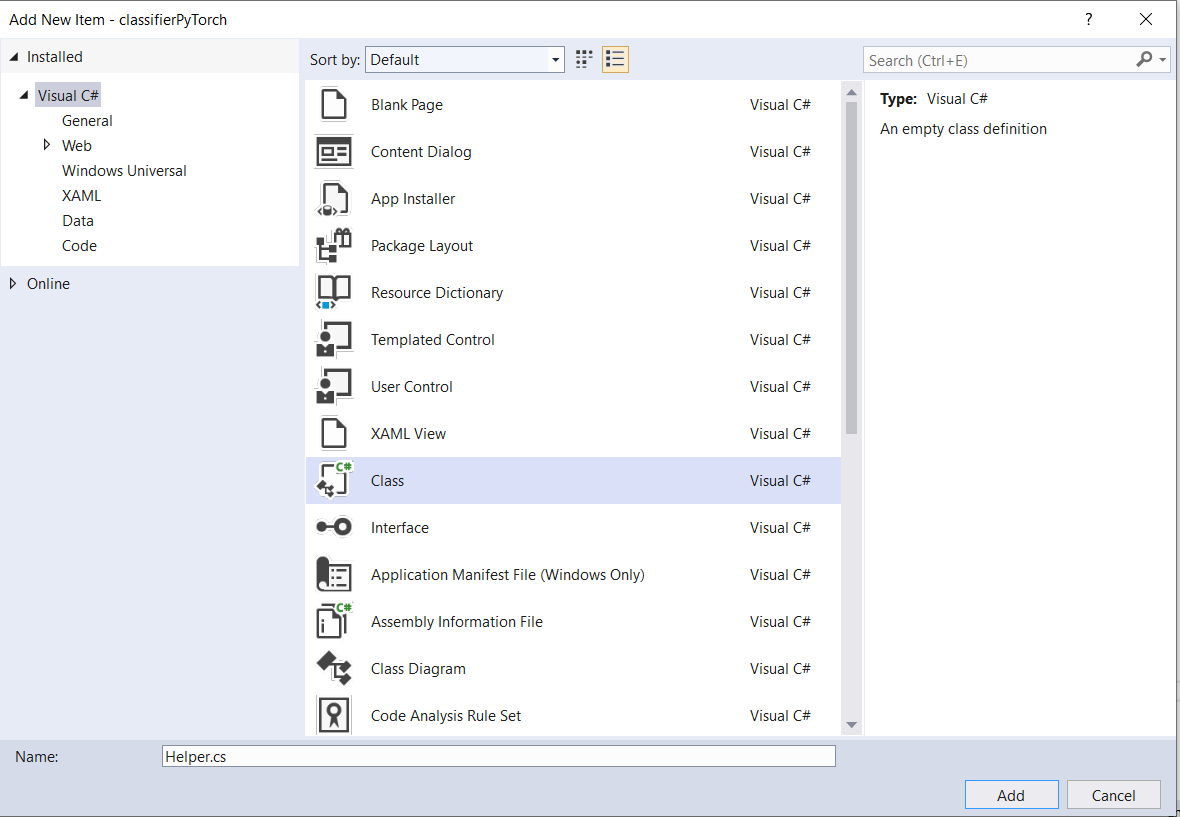Select the Windows Universal category
This screenshot has width=1180, height=817.
coord(124,170)
